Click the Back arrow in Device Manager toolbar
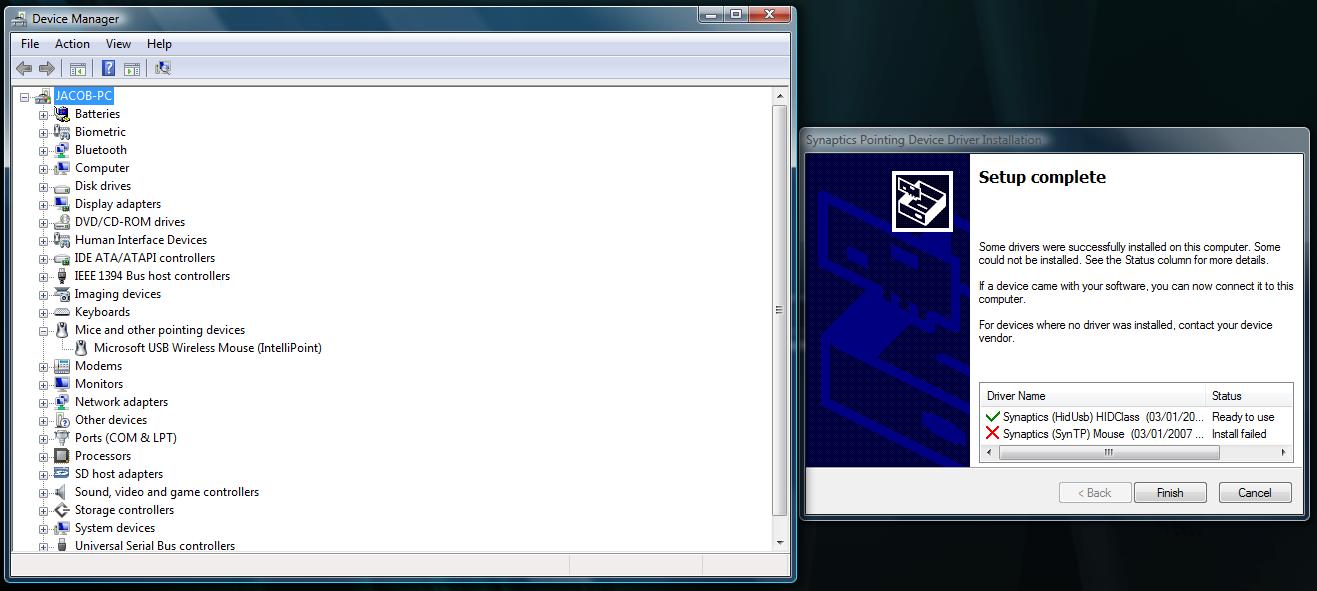Viewport: 1317px width, 591px height. point(24,68)
